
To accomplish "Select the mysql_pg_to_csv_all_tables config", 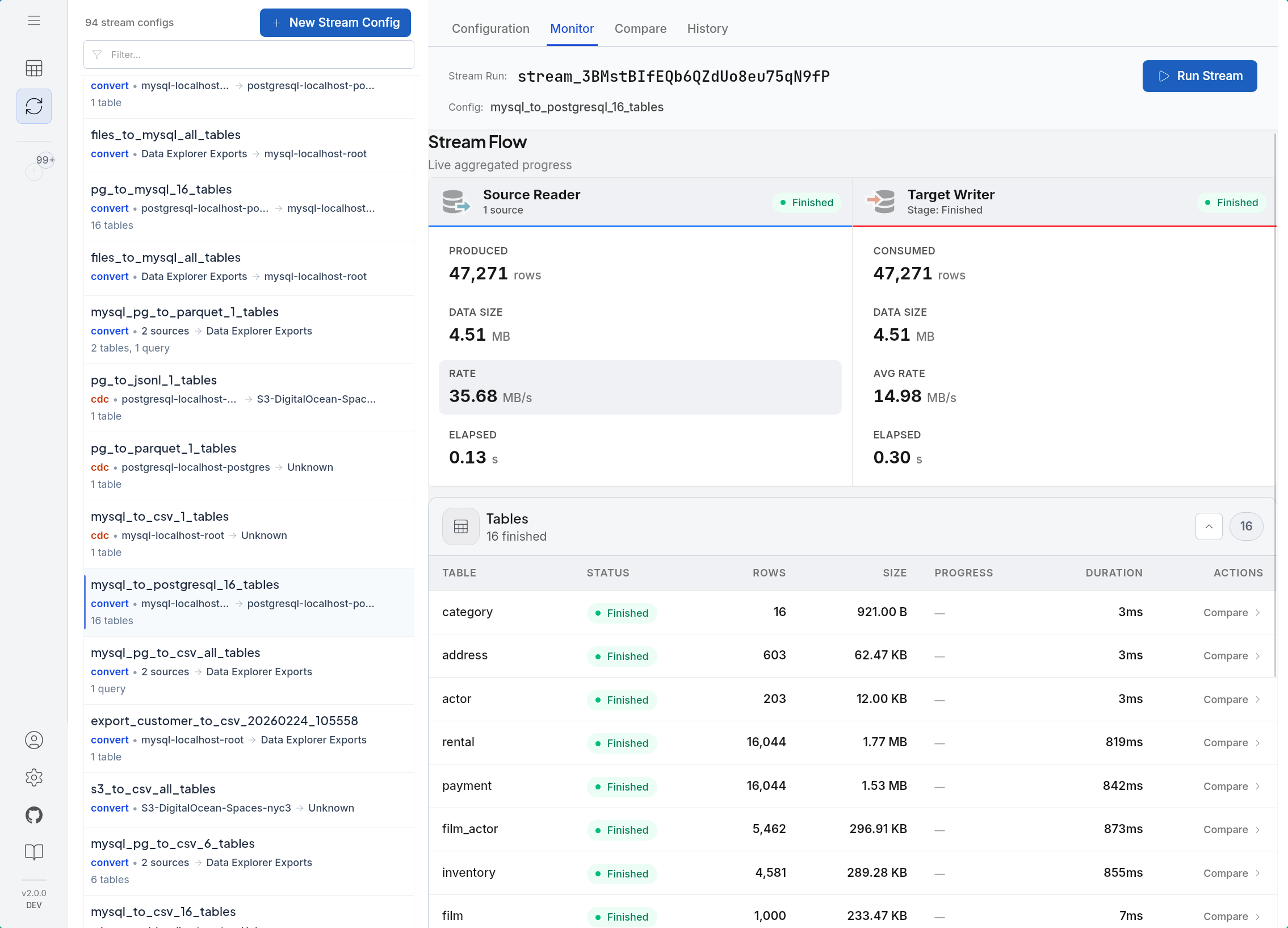I will click(x=249, y=671).
